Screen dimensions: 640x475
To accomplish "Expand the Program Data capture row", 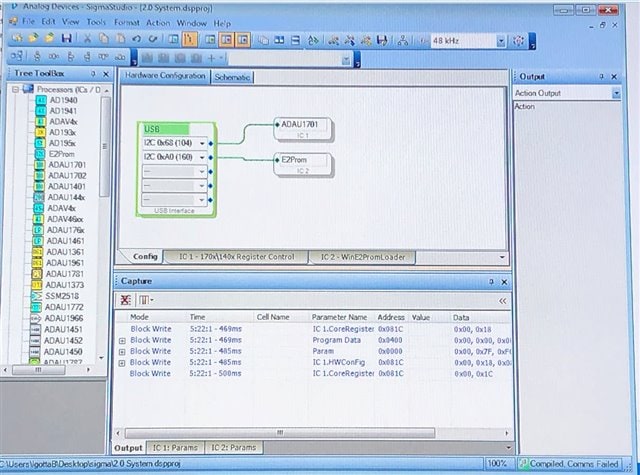I will pyautogui.click(x=122, y=341).
